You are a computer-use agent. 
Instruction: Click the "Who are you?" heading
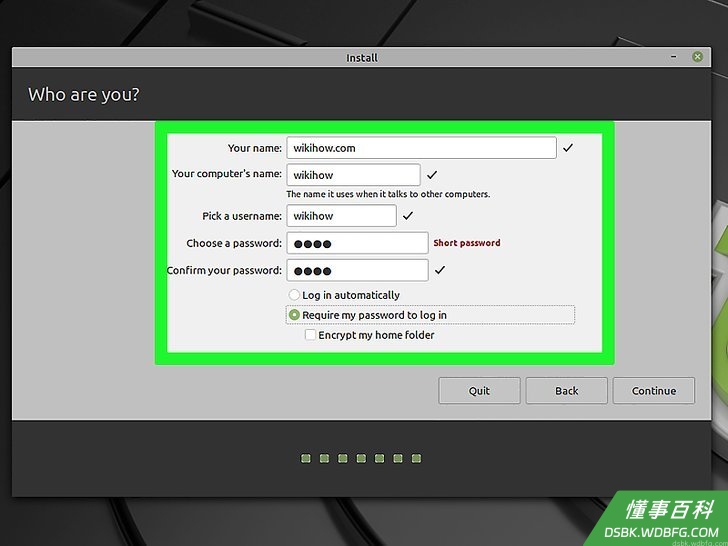click(84, 94)
